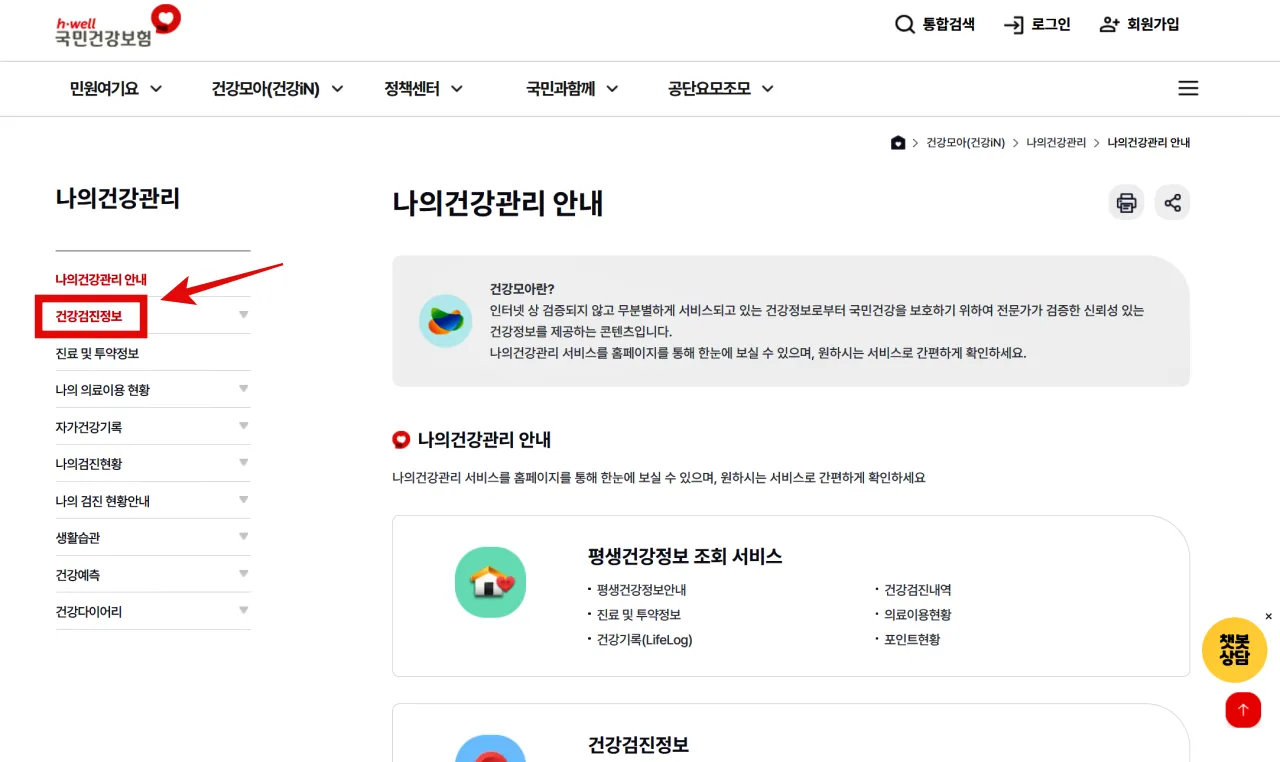1280x762 pixels.
Task: Click the home icon in the breadcrumb
Action: (898, 142)
